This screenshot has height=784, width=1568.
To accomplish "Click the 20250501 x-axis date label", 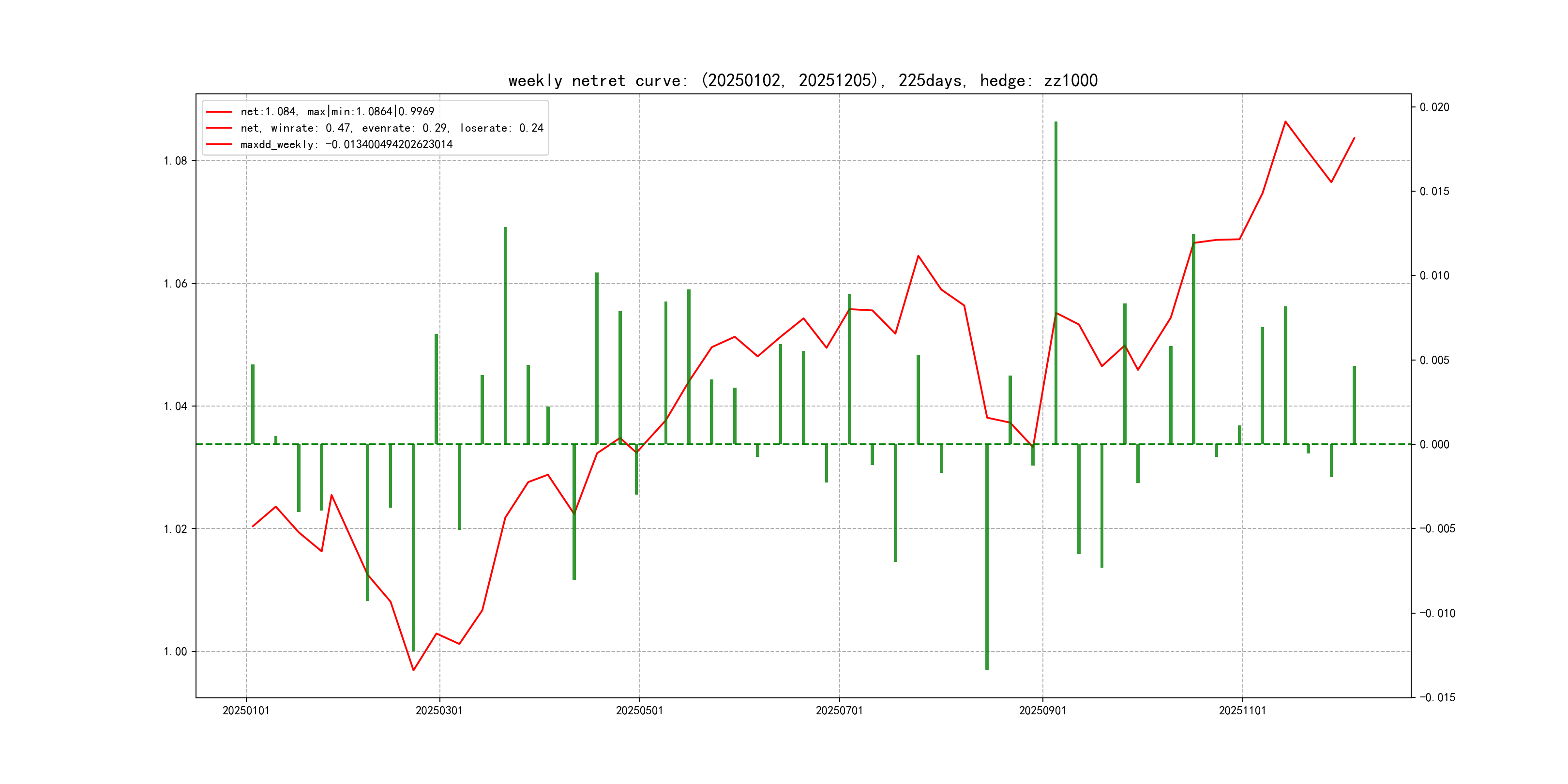I will click(x=639, y=710).
